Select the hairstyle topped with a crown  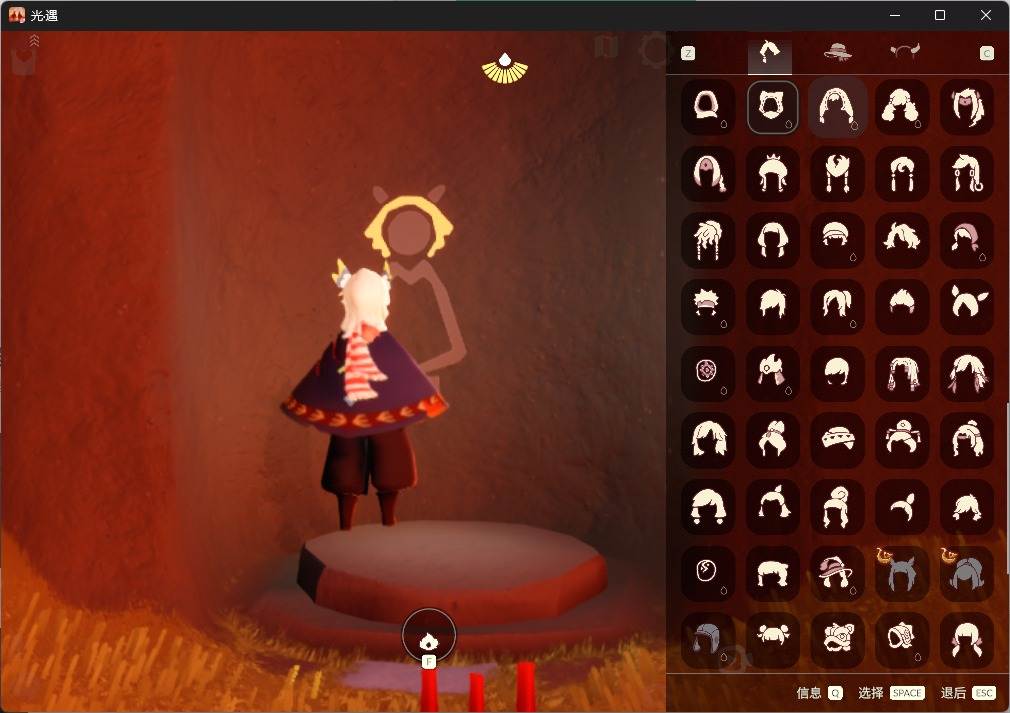click(773, 173)
